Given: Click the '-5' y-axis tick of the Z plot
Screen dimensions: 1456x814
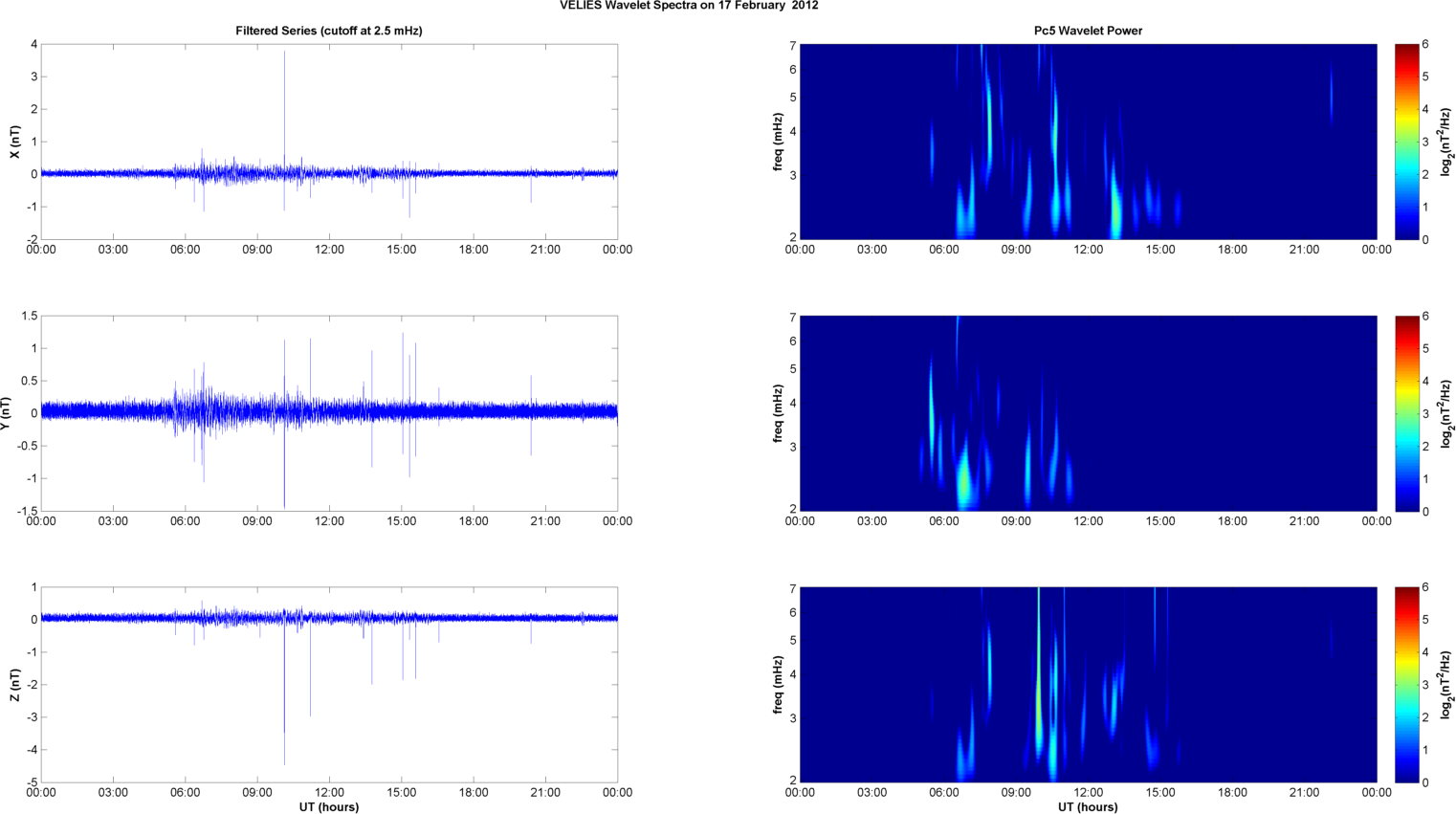Looking at the screenshot, I should coord(32,782).
